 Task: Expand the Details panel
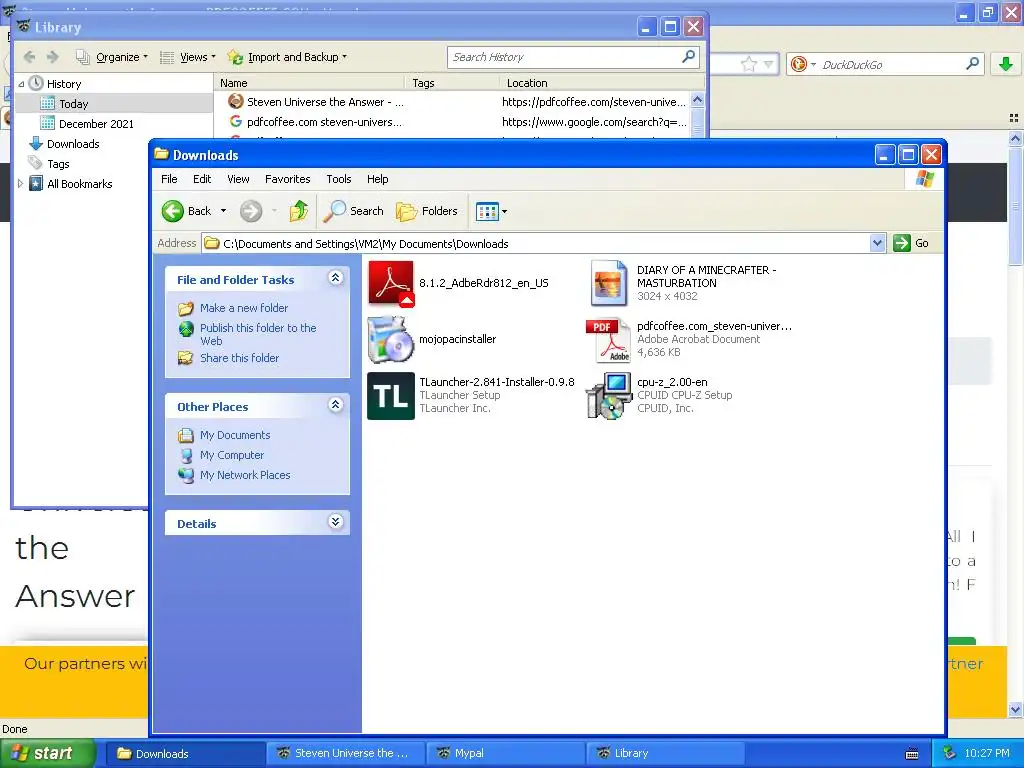pyautogui.click(x=335, y=522)
